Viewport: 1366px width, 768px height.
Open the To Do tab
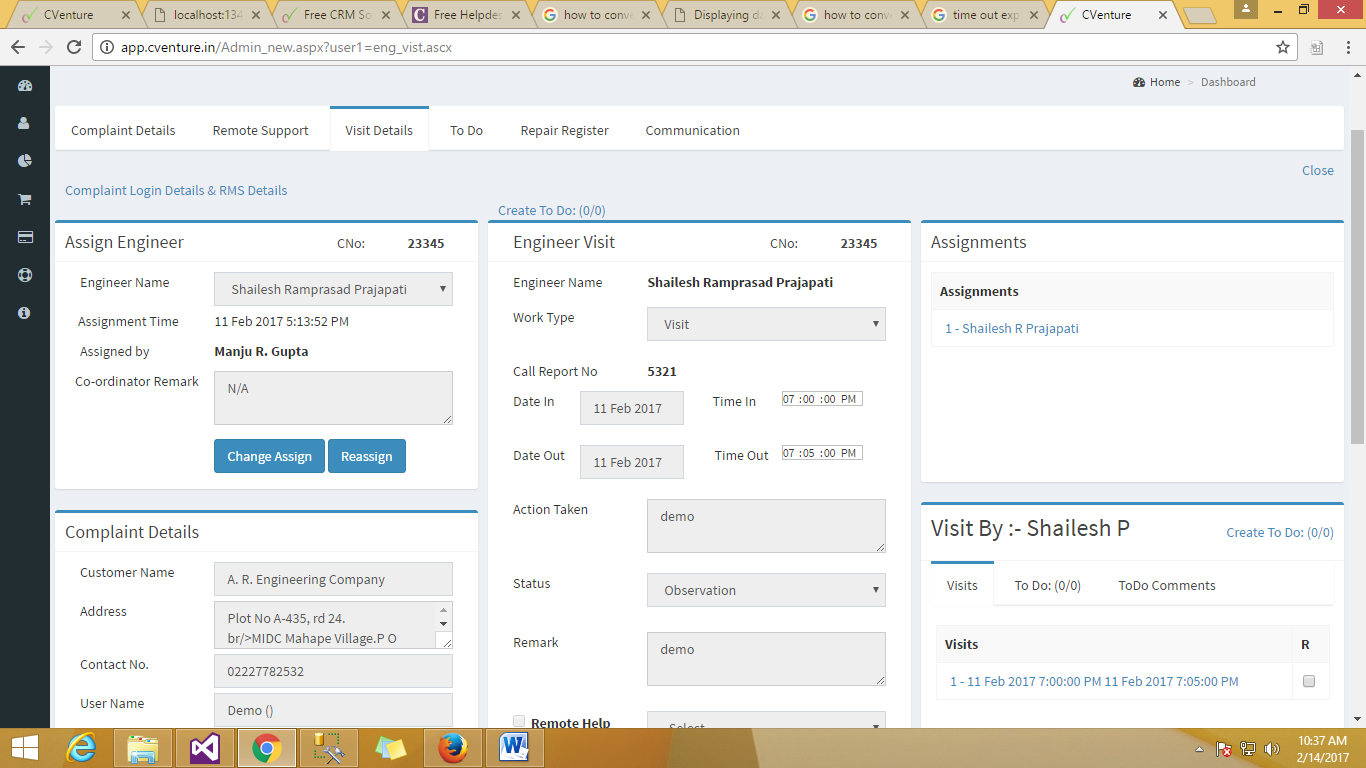pos(466,130)
